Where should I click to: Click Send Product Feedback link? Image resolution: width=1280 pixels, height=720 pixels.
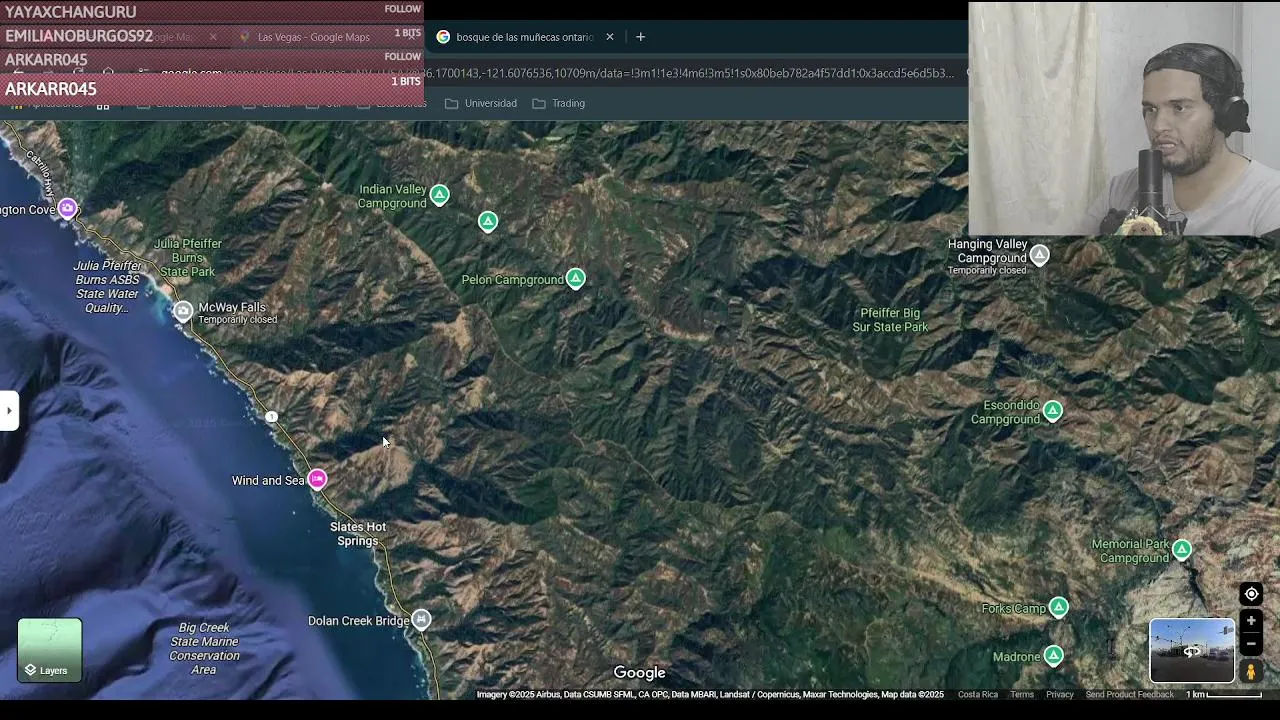coord(1129,695)
